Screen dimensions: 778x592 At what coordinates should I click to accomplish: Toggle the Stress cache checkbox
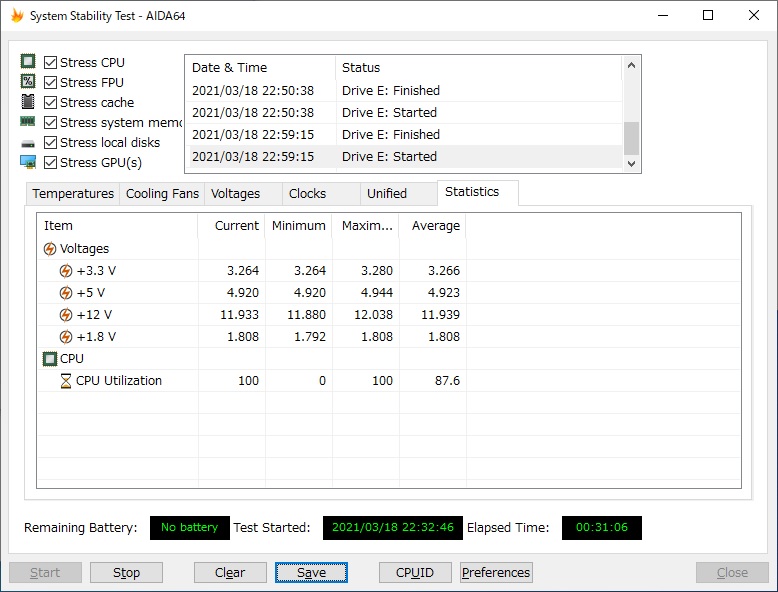(x=51, y=103)
